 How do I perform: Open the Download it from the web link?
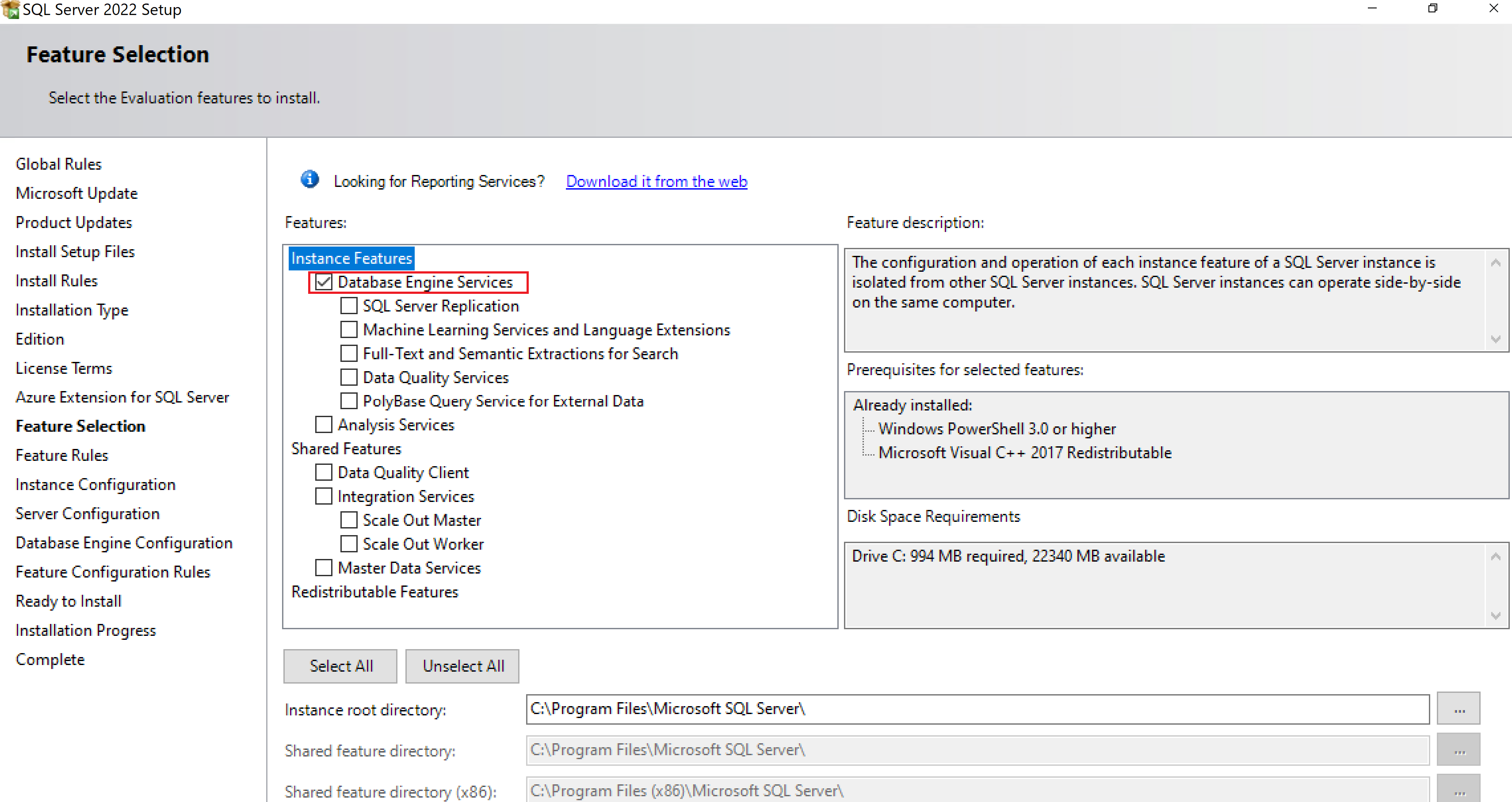coord(656,181)
